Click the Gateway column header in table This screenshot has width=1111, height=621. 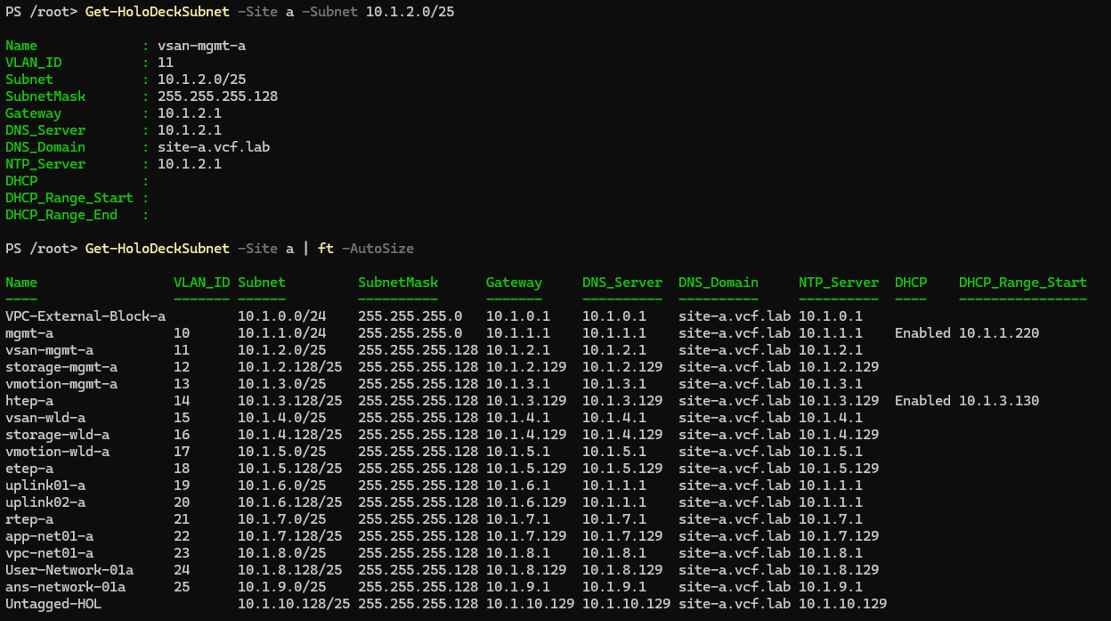point(514,282)
